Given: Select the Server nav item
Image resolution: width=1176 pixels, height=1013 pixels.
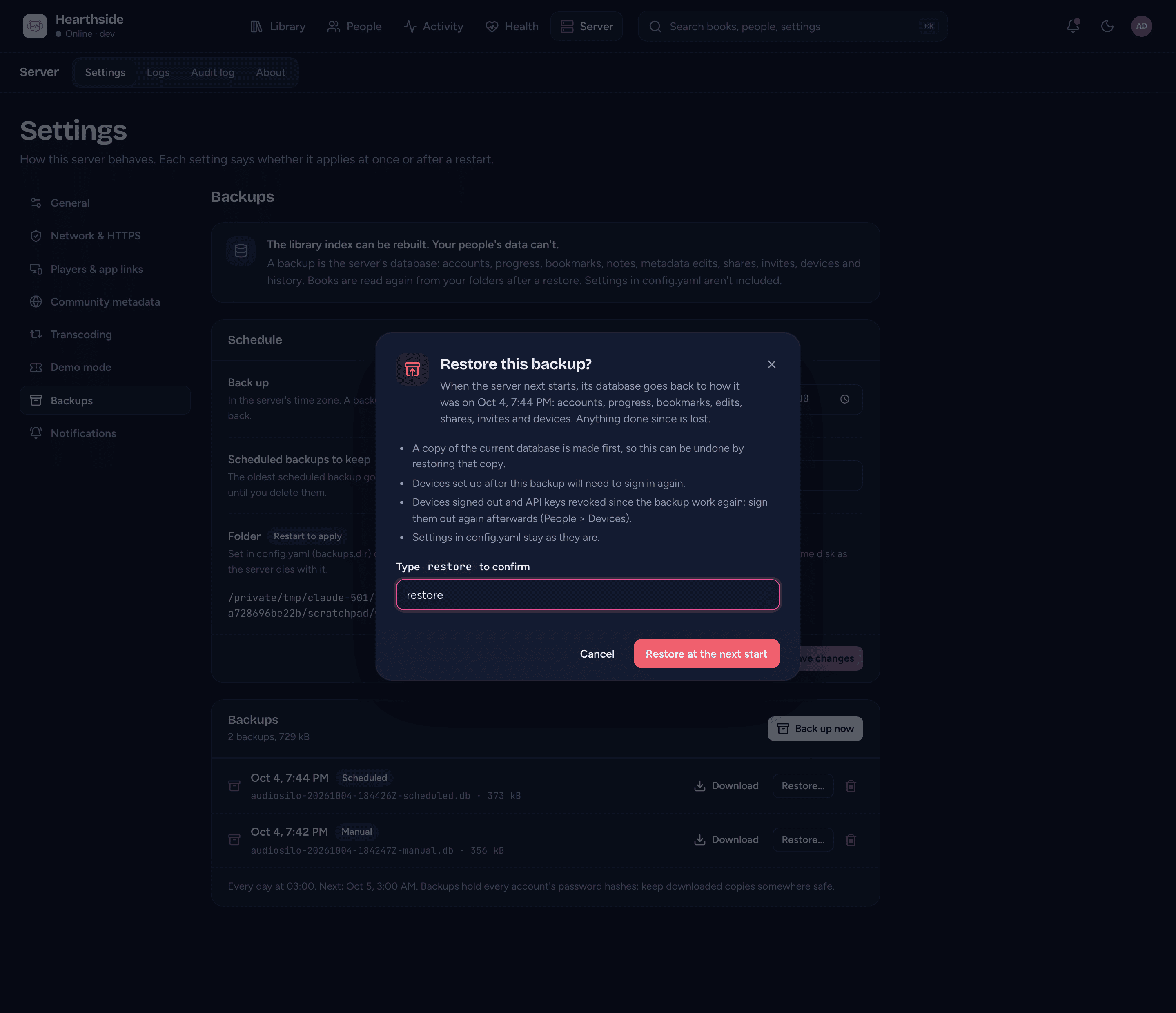Looking at the screenshot, I should (587, 26).
